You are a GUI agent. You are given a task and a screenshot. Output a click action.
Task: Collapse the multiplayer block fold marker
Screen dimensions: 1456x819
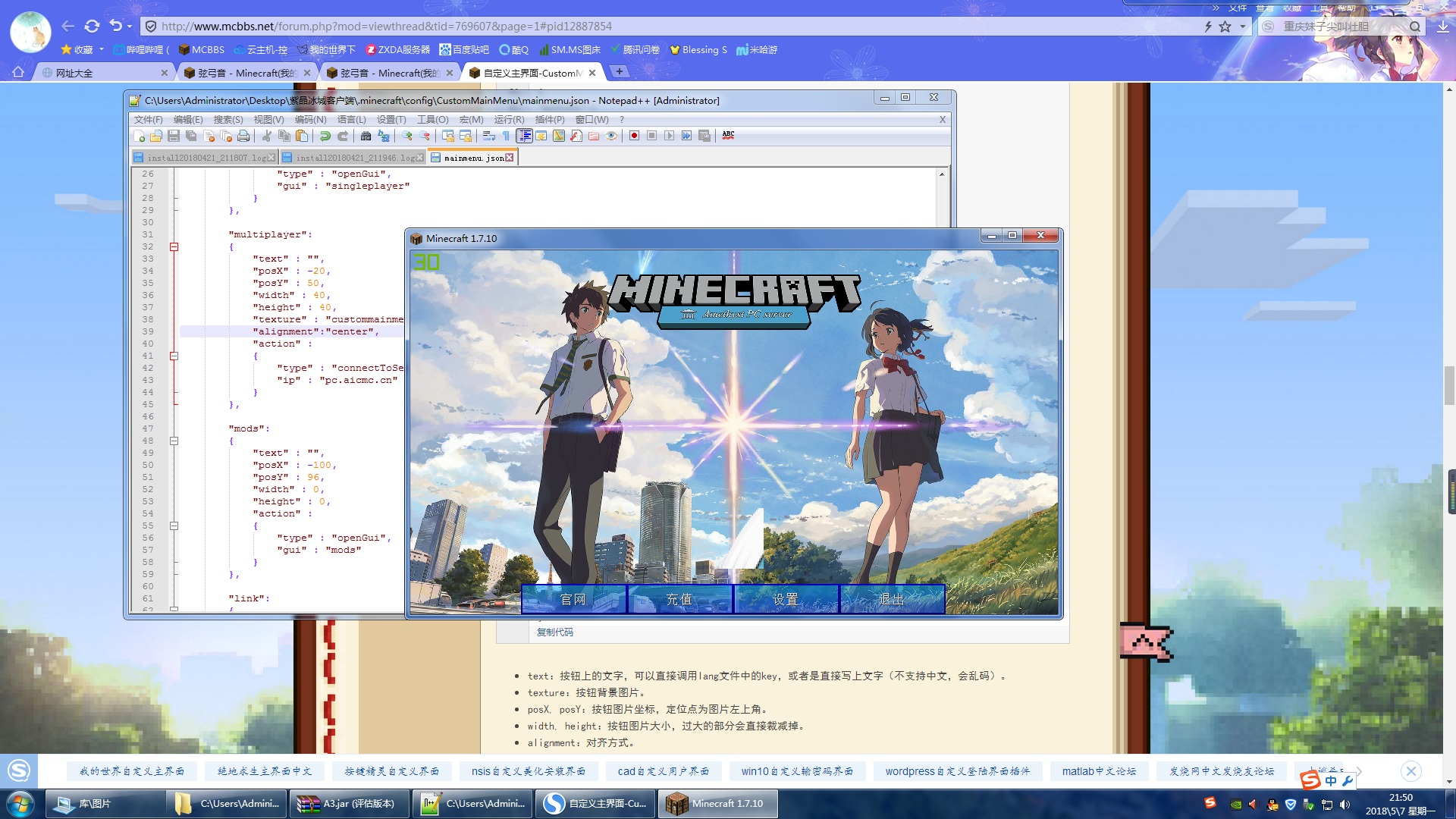click(174, 246)
